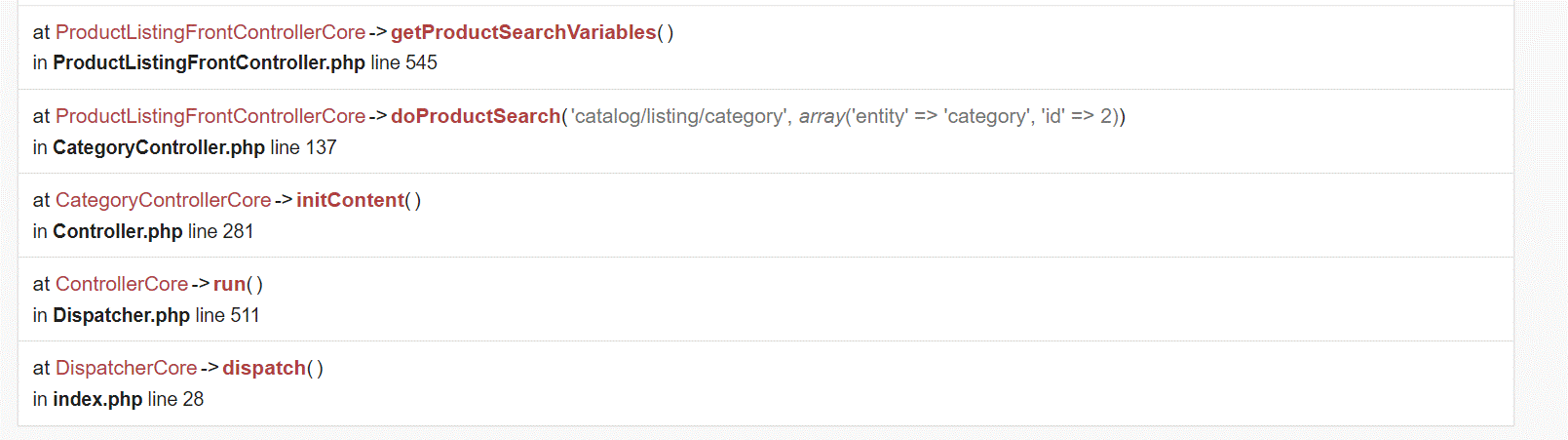Viewport: 1568px width, 440px height.
Task: Click the italic array keyword in arguments
Action: (x=822, y=116)
